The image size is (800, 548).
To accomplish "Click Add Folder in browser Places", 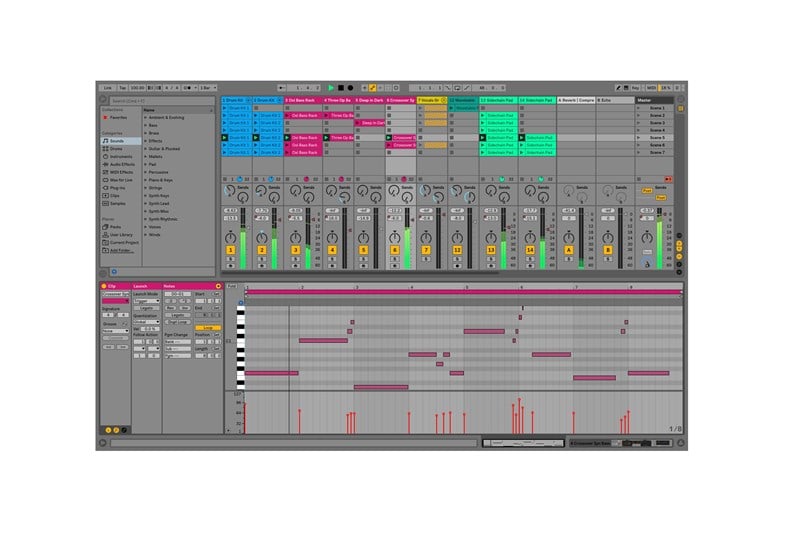I will tap(120, 251).
